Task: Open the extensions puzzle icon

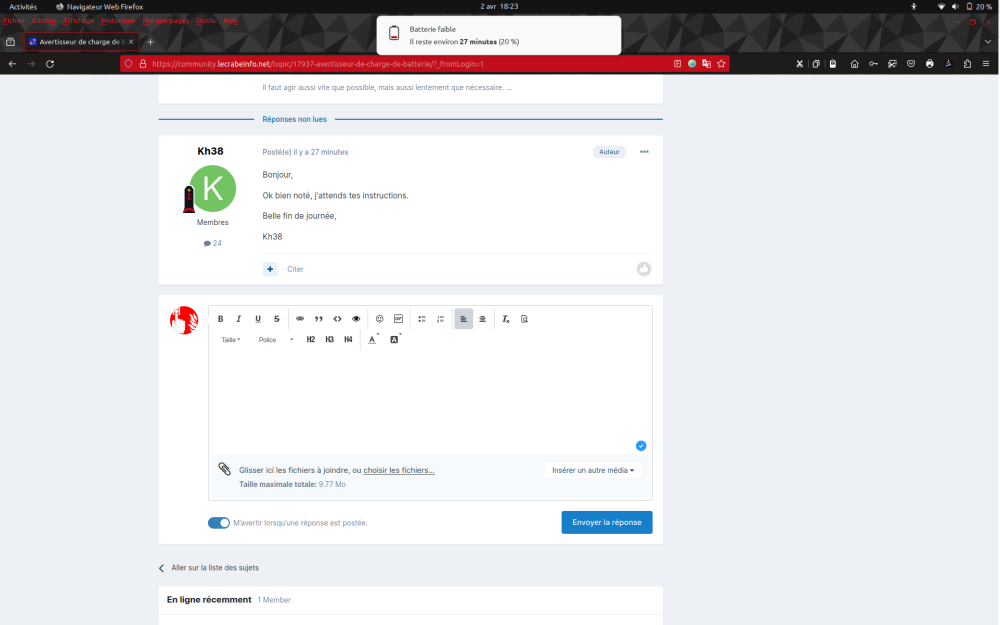Action: click(967, 64)
